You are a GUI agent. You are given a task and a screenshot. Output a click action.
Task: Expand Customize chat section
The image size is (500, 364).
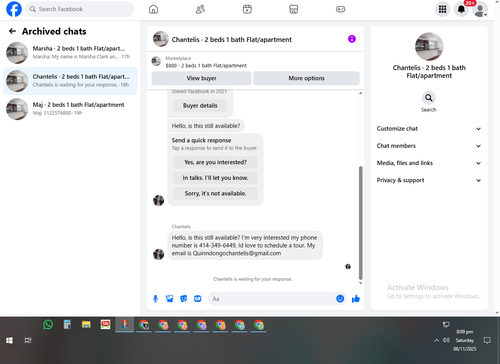point(429,129)
